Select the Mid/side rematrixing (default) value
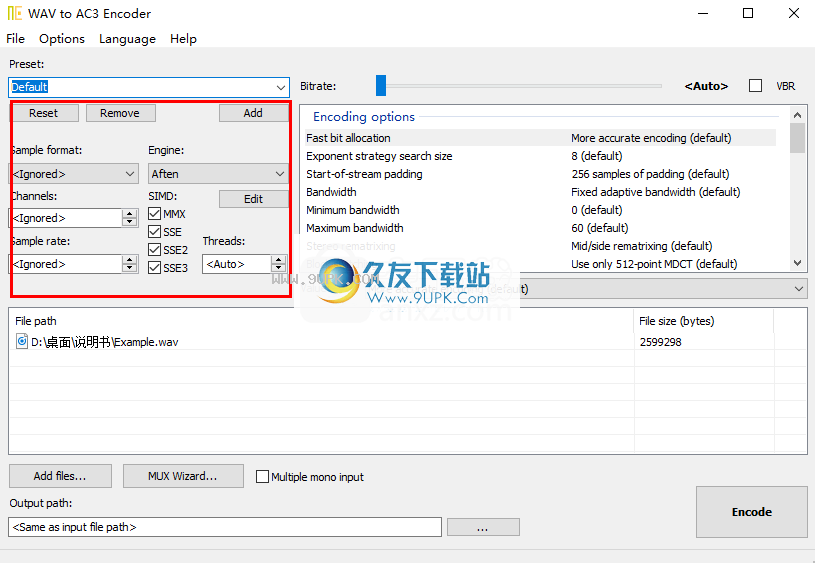The image size is (815, 563). pyautogui.click(x=641, y=246)
